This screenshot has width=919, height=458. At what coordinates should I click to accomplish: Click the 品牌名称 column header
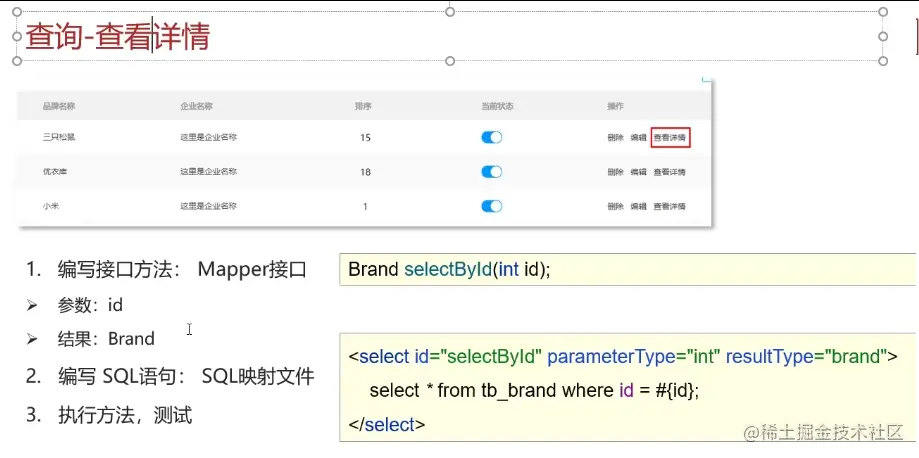(x=59, y=106)
